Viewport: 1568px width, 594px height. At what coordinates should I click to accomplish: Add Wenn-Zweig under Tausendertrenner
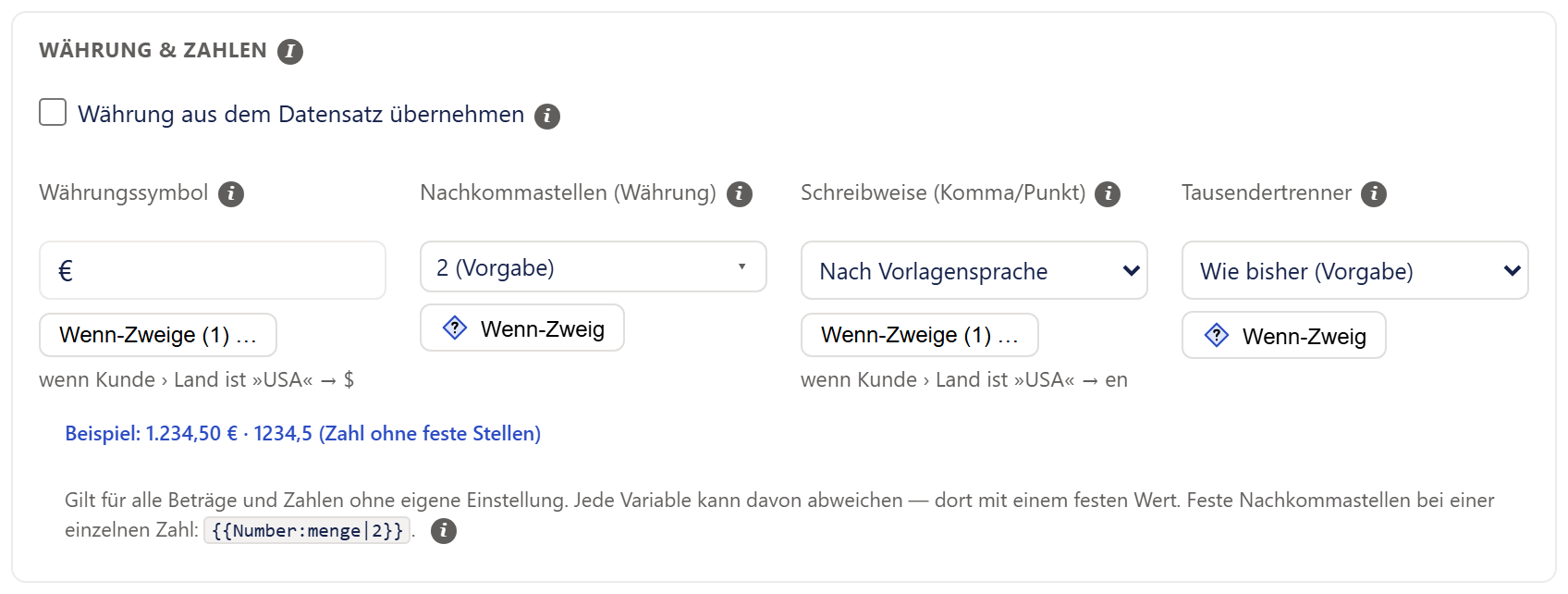[1284, 335]
